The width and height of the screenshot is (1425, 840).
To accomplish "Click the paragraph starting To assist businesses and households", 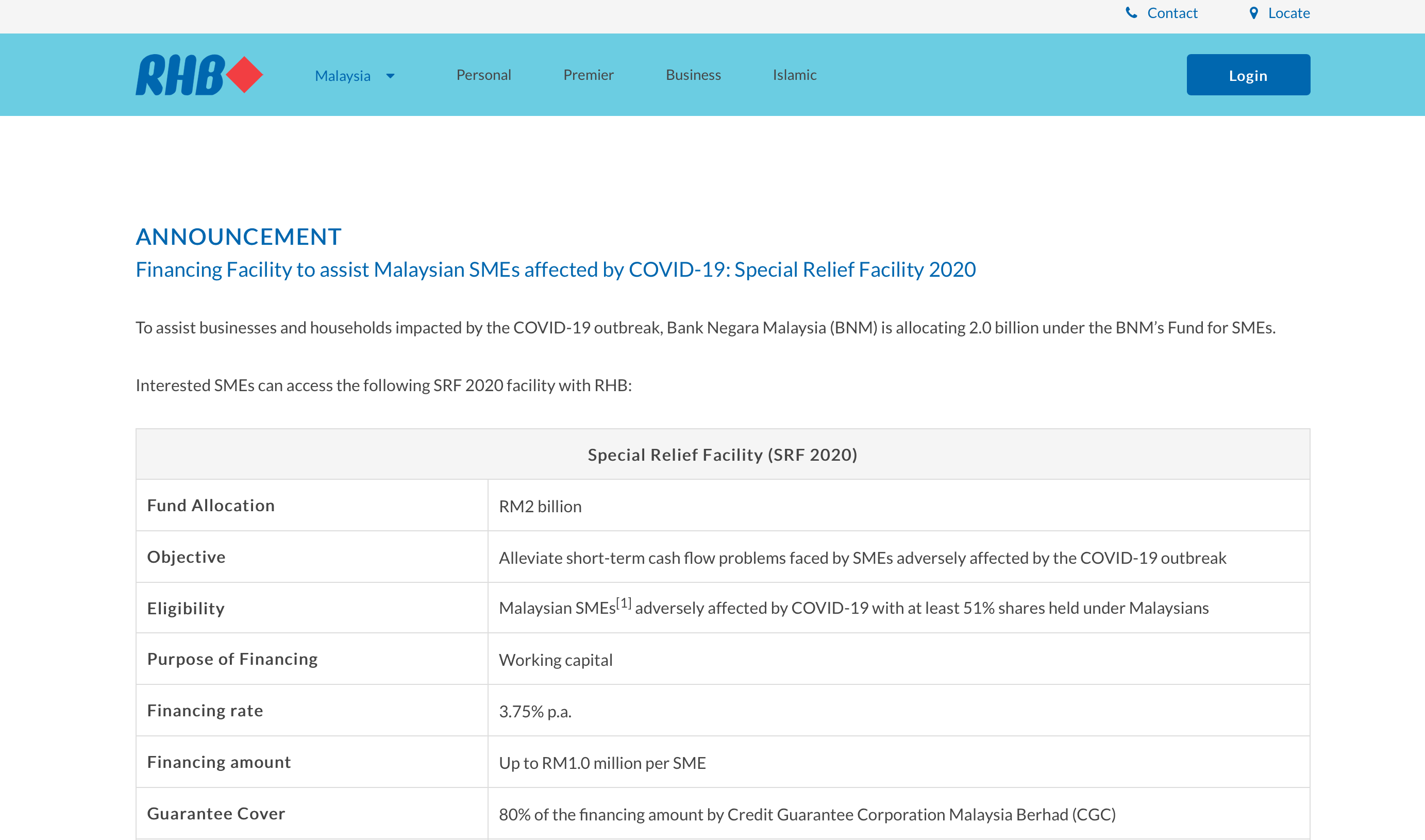I will point(705,328).
